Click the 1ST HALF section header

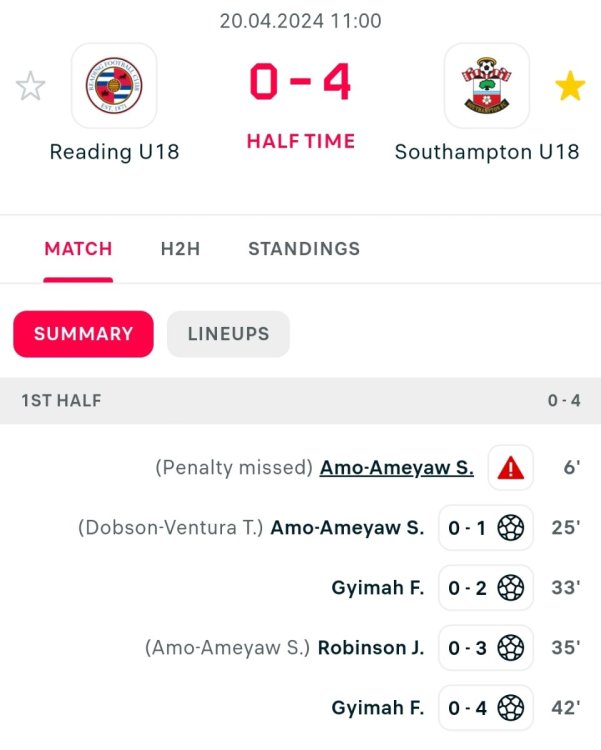[62, 401]
